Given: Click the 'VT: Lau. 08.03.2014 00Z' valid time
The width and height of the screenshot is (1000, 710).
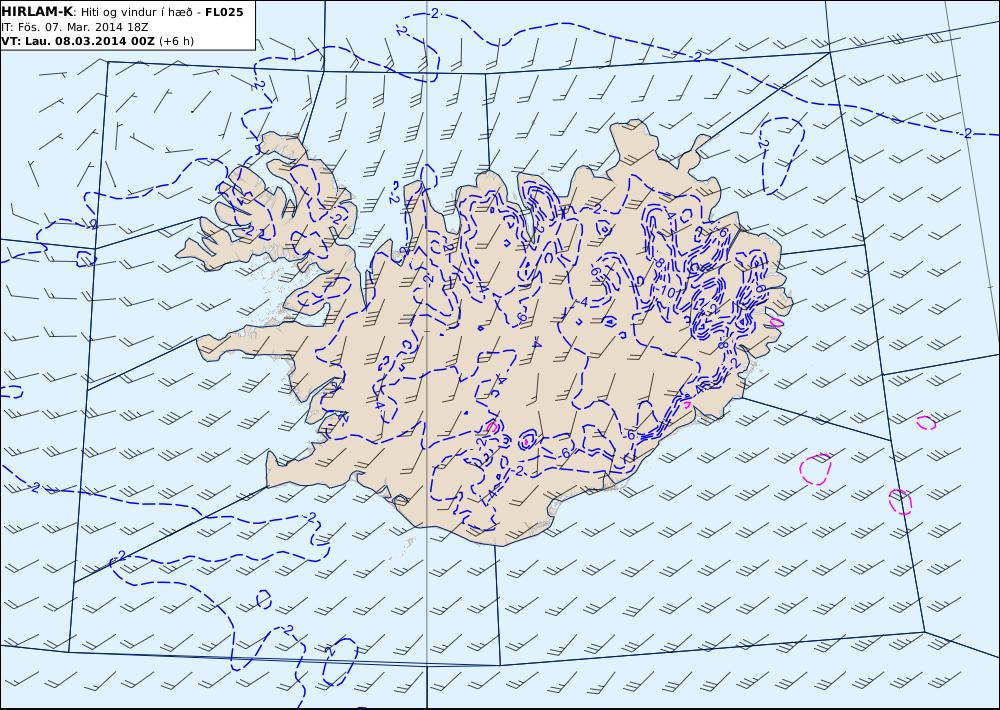Looking at the screenshot, I should (78, 41).
